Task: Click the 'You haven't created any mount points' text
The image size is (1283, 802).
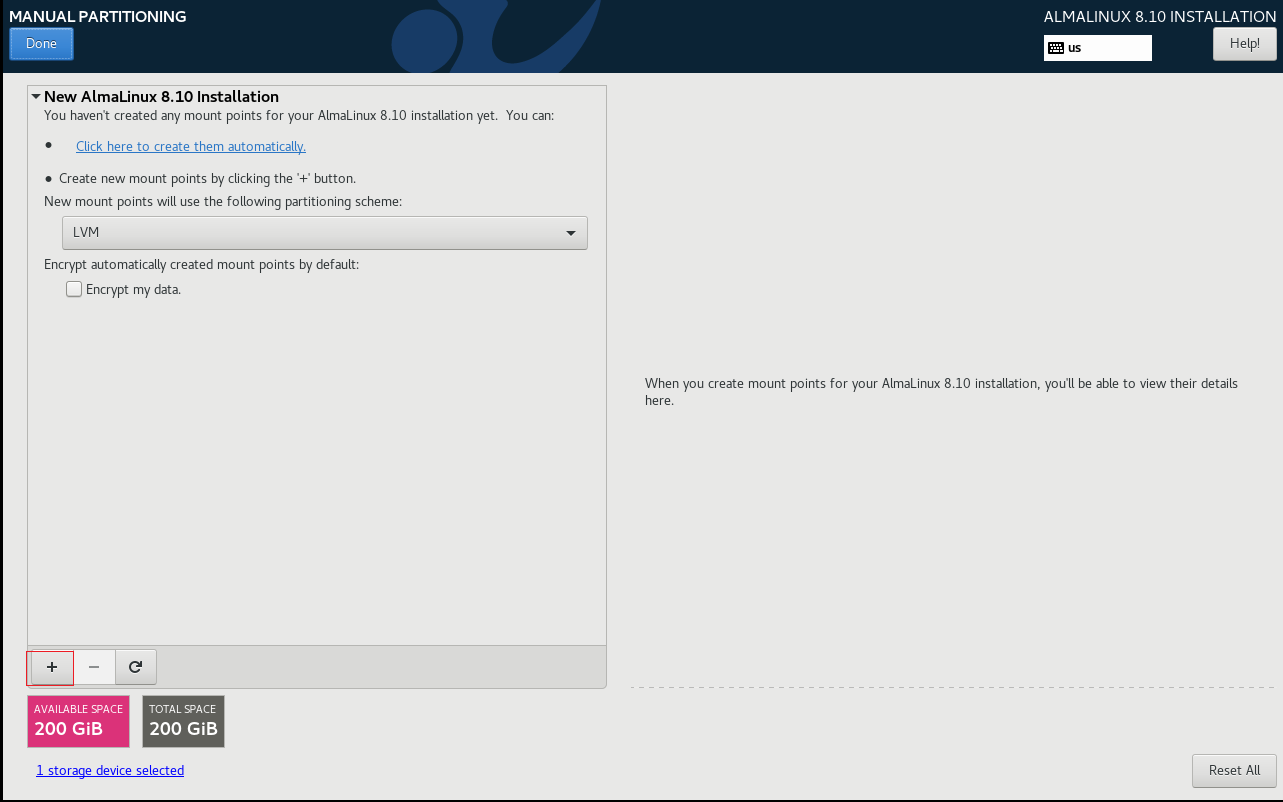Action: pos(299,116)
